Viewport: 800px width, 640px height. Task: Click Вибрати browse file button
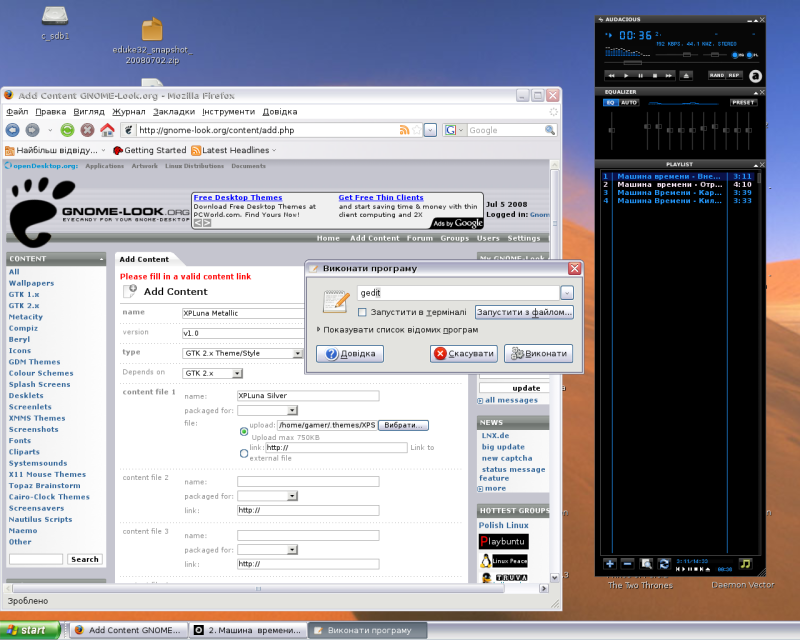(x=403, y=425)
